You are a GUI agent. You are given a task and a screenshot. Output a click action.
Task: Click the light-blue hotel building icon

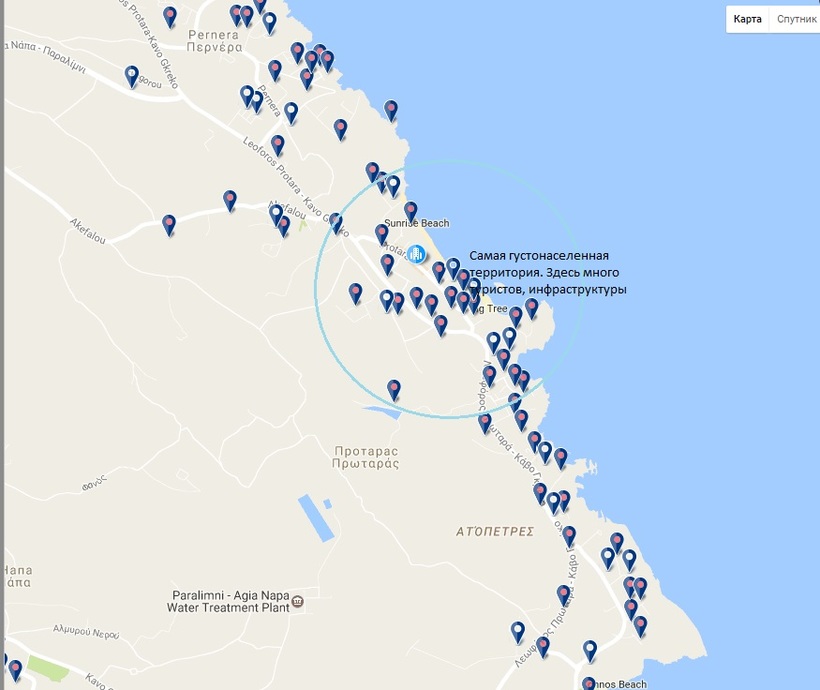coord(417,254)
